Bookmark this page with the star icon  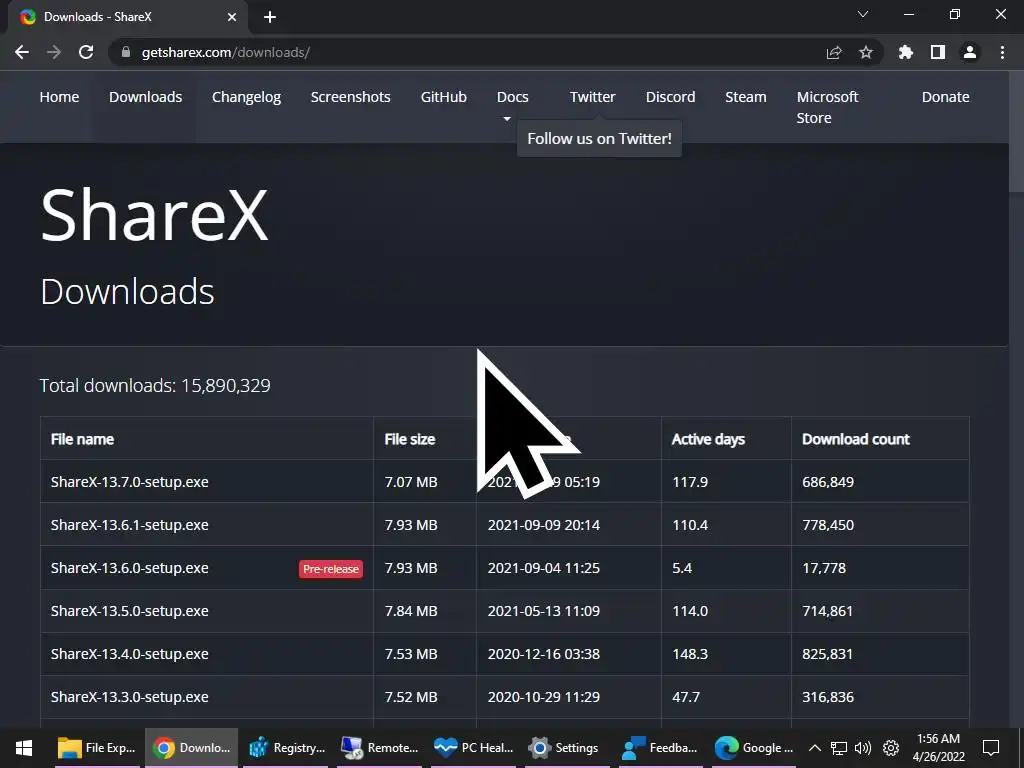tap(866, 52)
